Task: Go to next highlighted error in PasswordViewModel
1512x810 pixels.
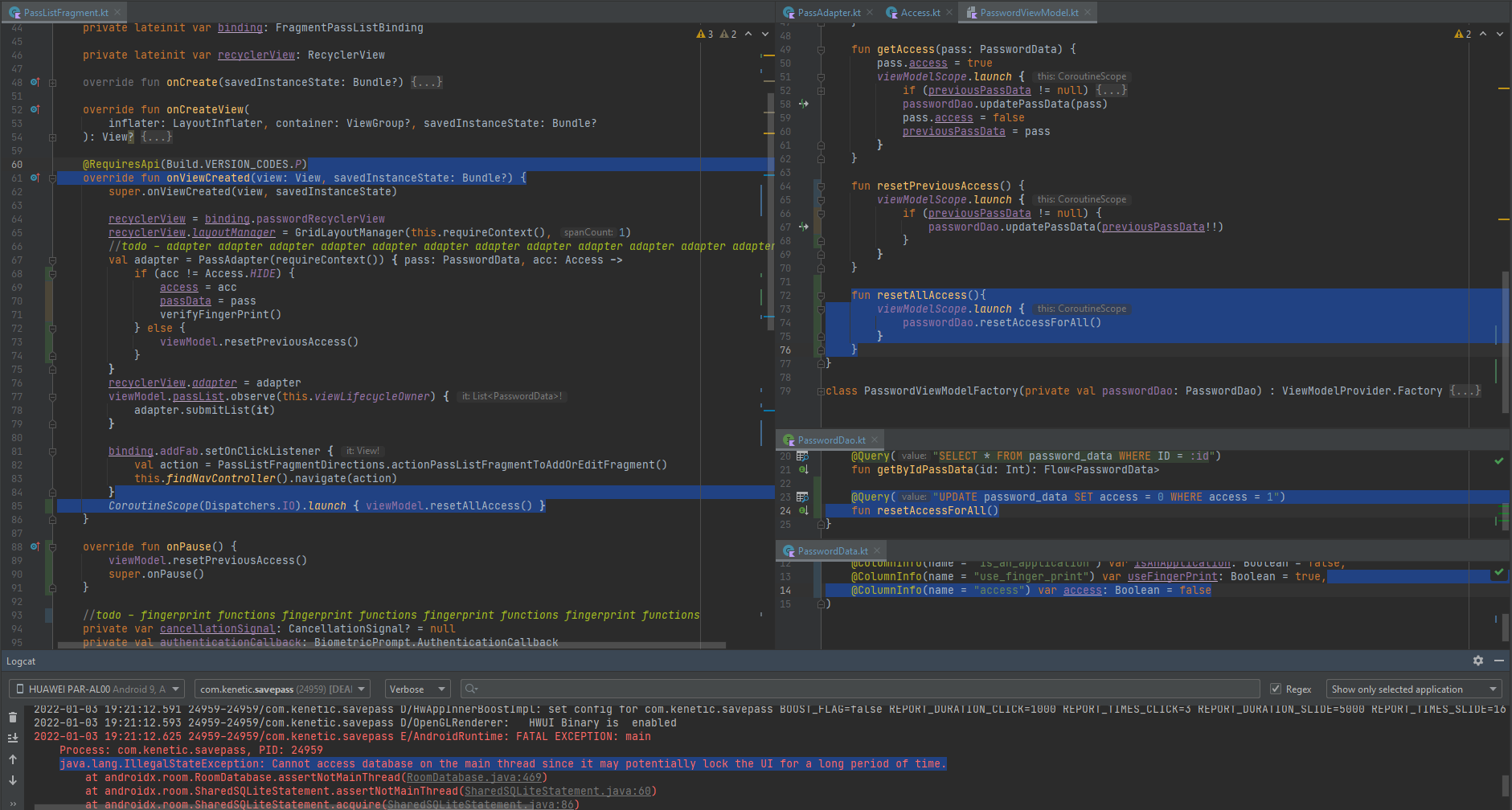Action: click(1500, 34)
